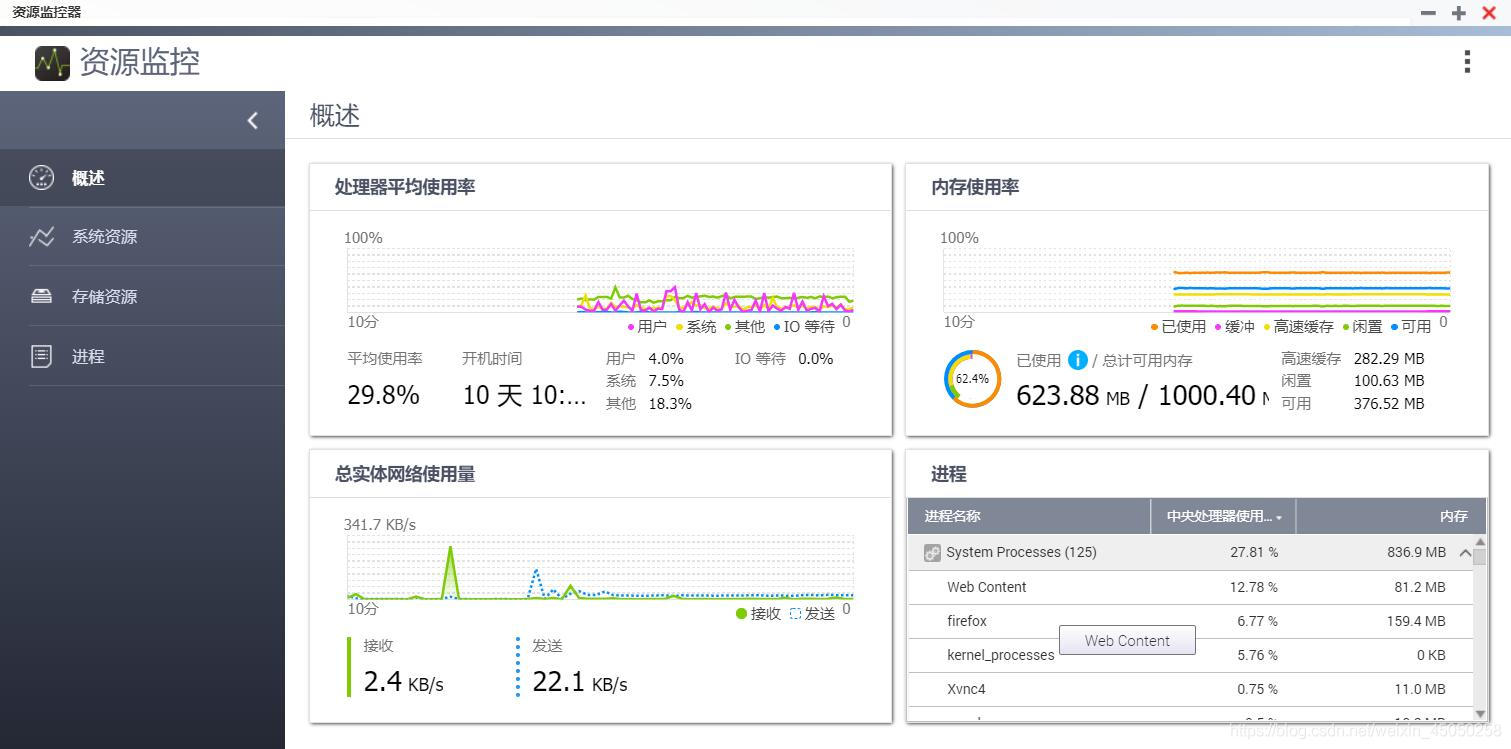1511x749 pixels.
Task: Click the 2.4 KB/s receive rate
Action: (x=403, y=682)
